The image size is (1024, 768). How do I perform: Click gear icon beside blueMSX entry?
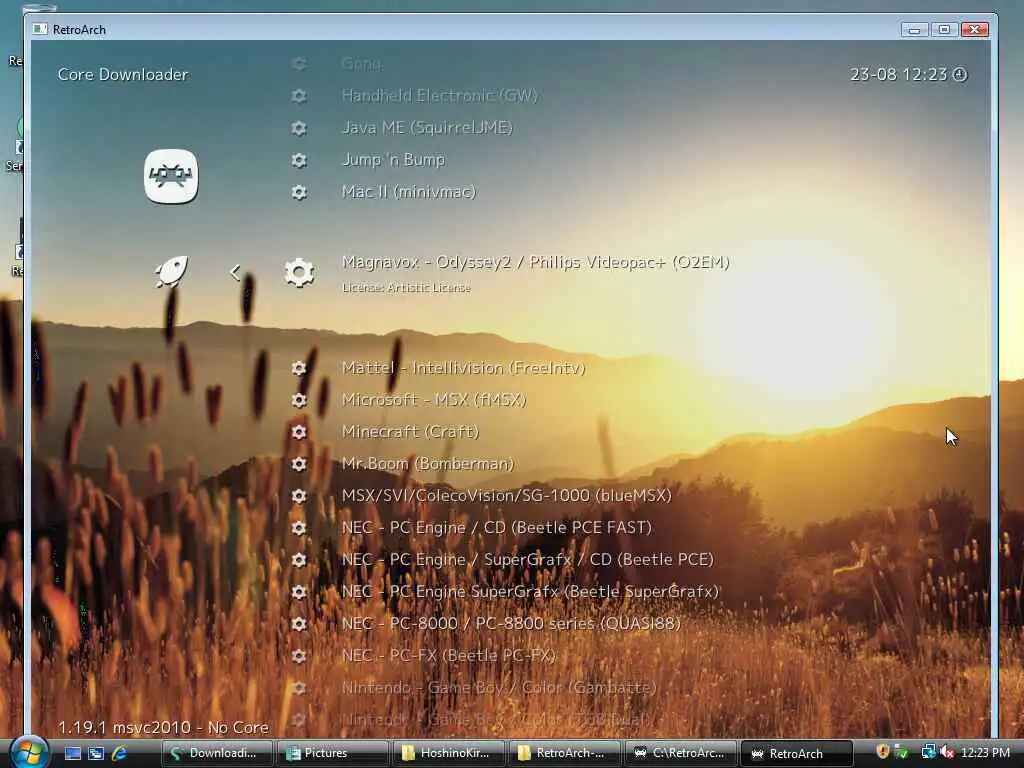click(x=299, y=496)
